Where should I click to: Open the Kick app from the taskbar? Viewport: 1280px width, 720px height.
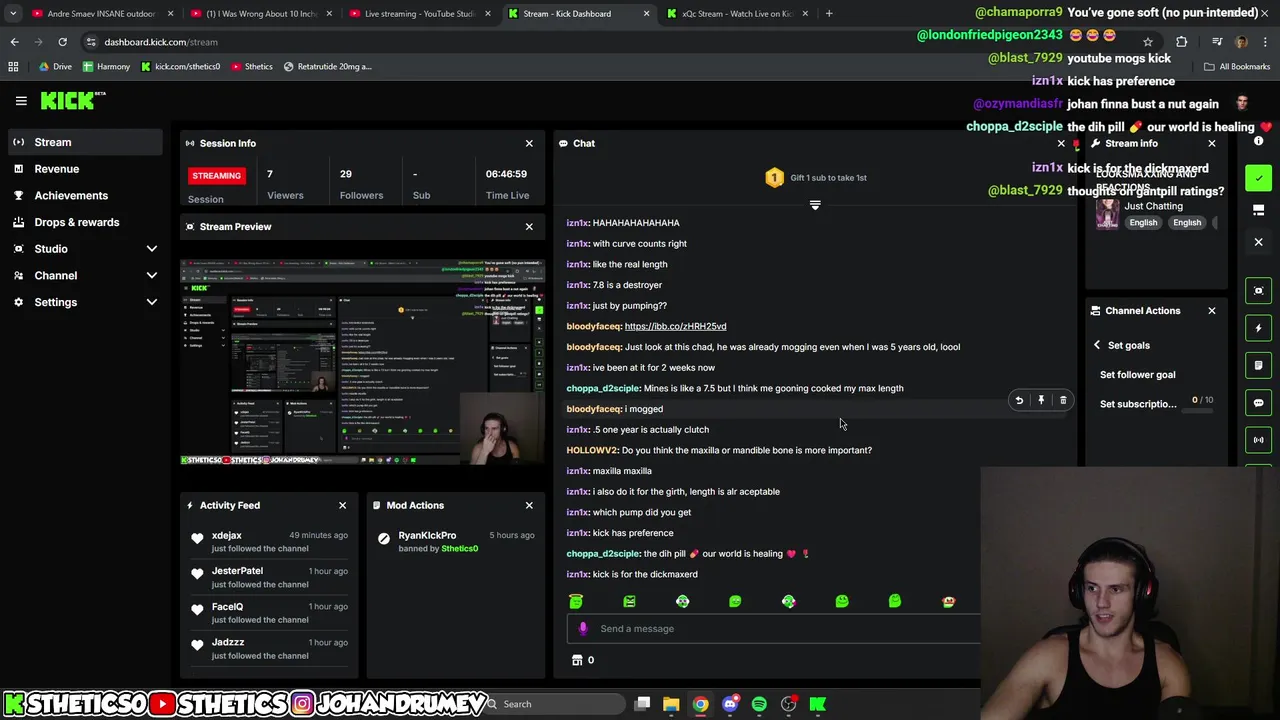click(818, 704)
